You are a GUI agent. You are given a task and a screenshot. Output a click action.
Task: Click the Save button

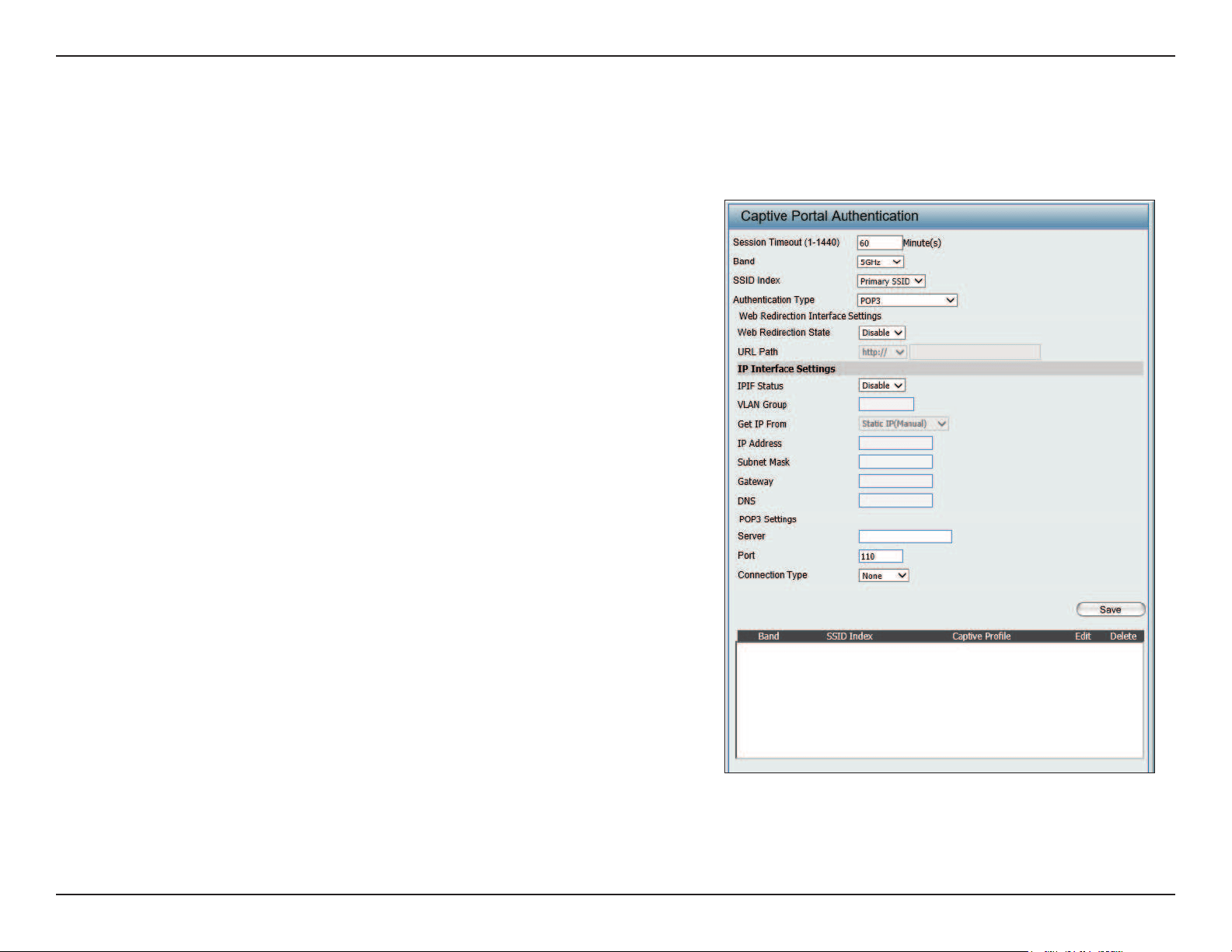[x=1110, y=609]
